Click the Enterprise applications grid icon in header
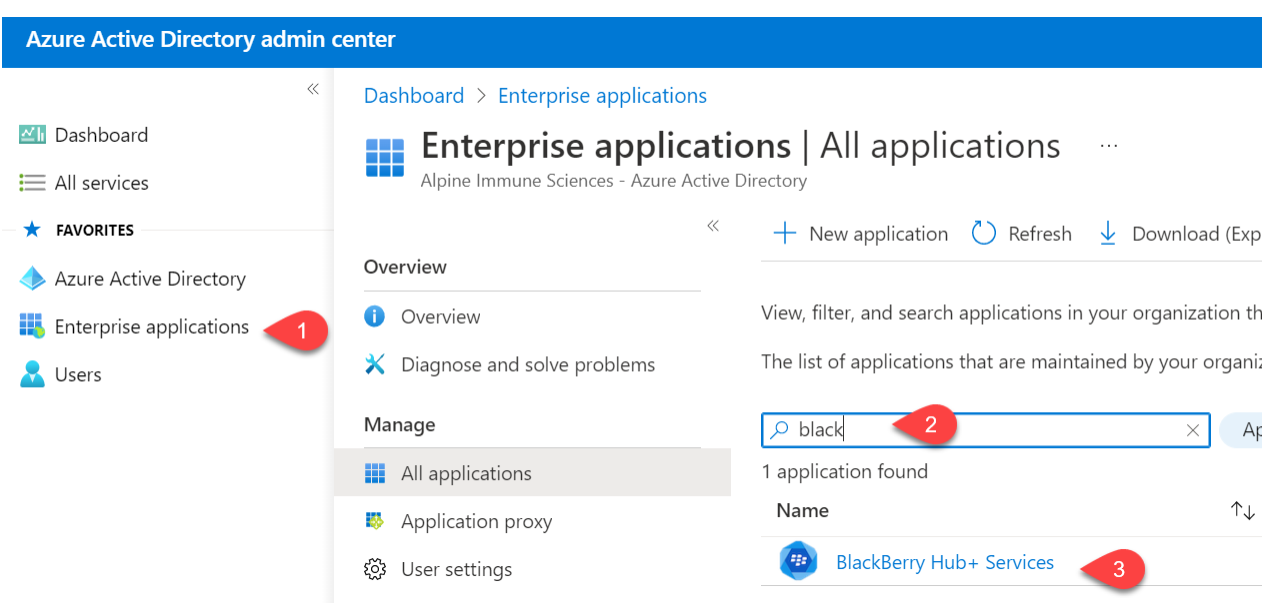The width and height of the screenshot is (1288, 616). coord(385,158)
